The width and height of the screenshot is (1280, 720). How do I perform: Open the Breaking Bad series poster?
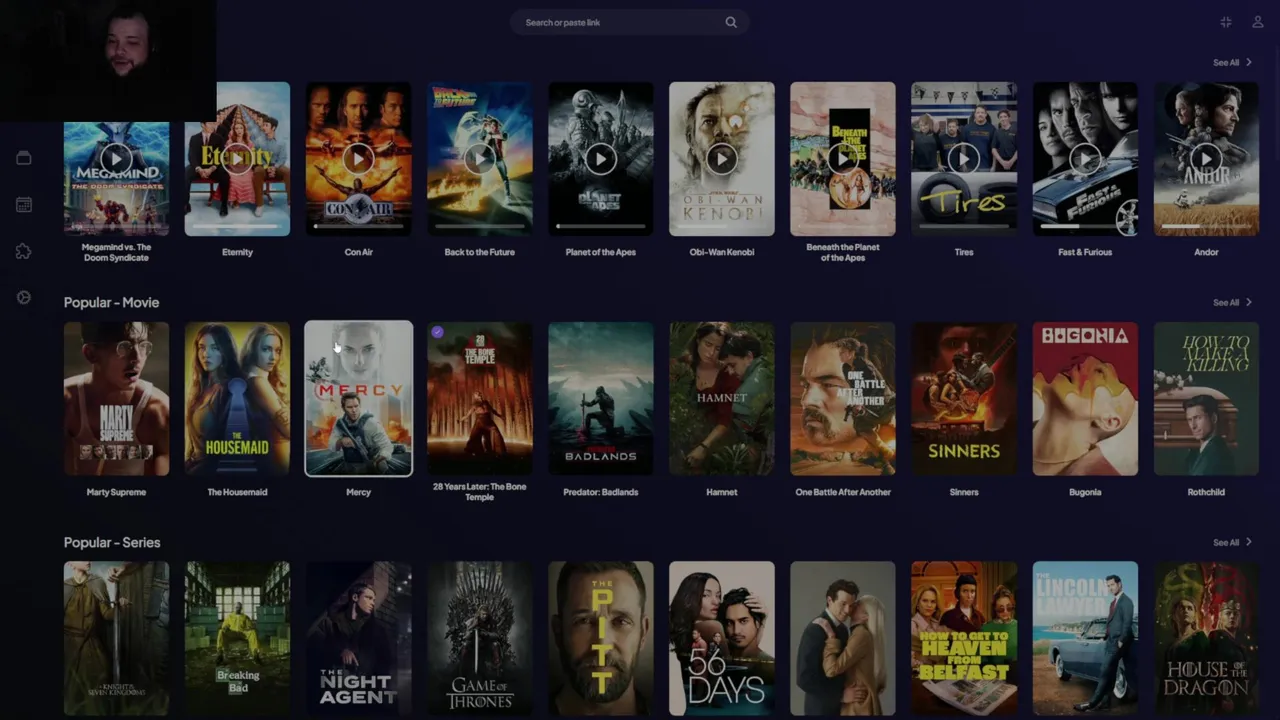point(237,639)
